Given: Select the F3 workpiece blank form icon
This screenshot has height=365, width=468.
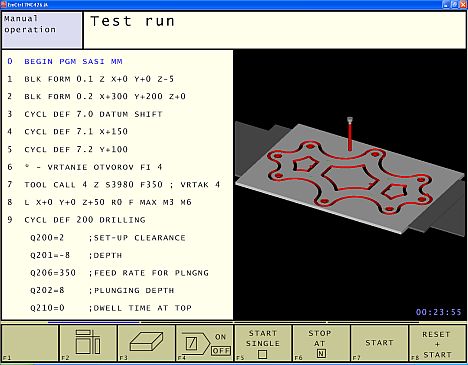Looking at the screenshot, I should tap(146, 343).
